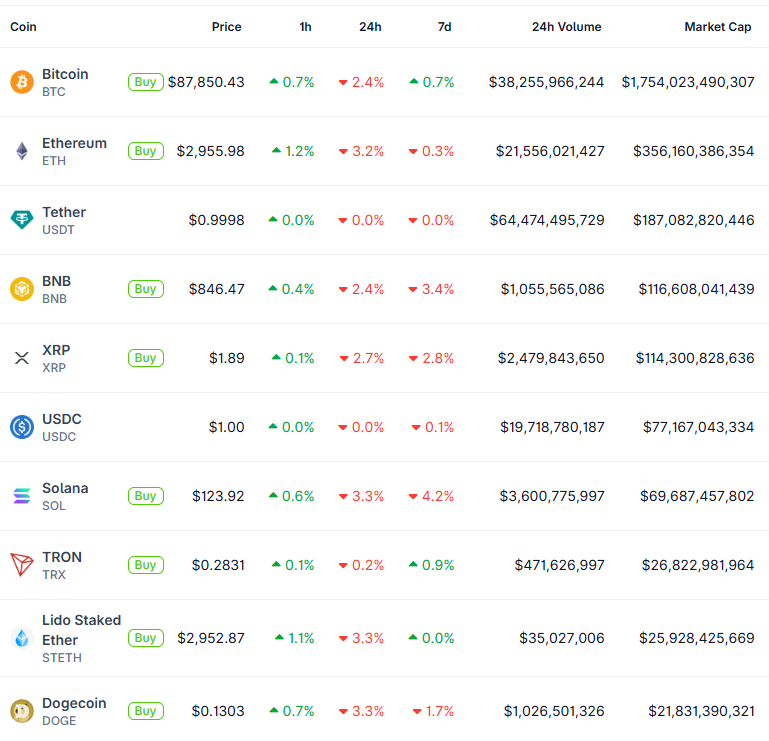Image resolution: width=769 pixels, height=741 pixels.
Task: Click the XRP logo icon
Action: click(x=21, y=358)
